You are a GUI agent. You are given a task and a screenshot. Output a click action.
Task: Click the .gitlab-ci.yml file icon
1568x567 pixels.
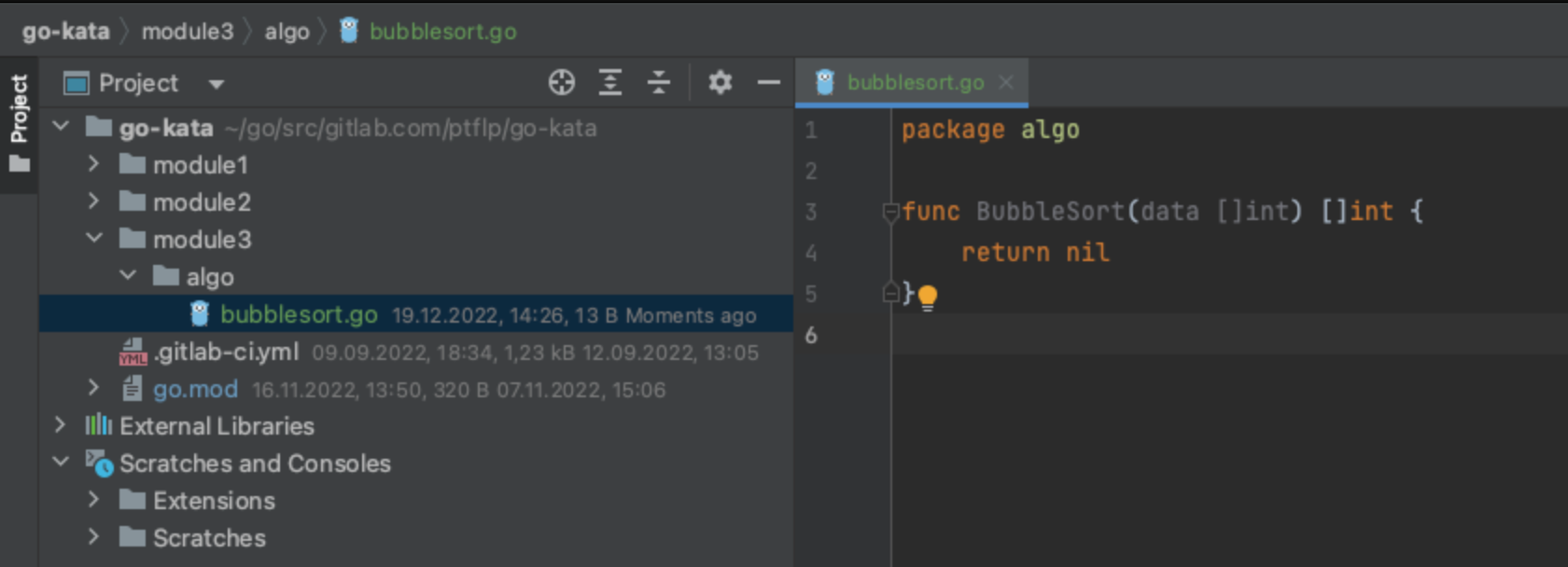pos(133,353)
